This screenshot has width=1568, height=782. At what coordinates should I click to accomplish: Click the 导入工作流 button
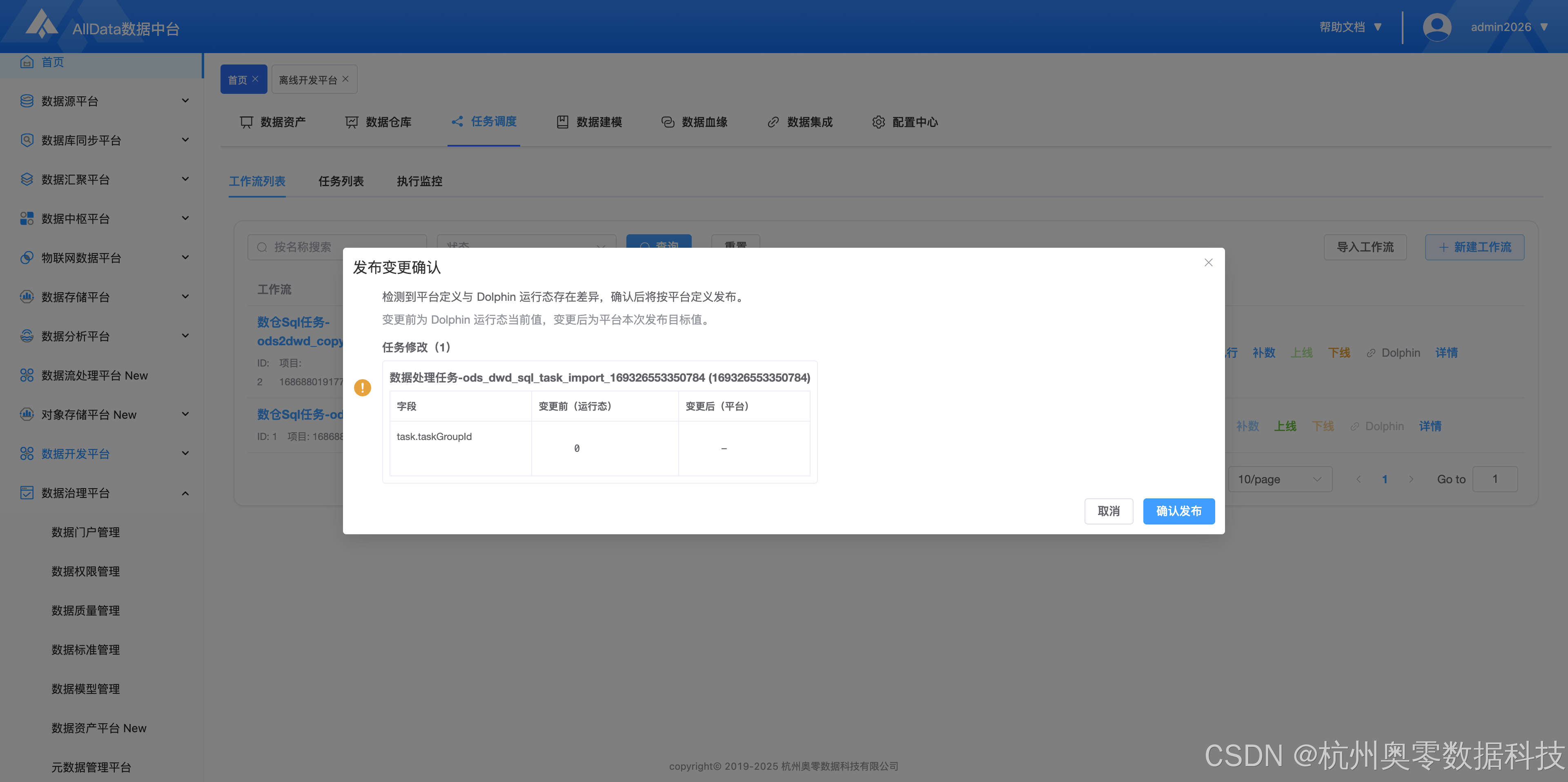[x=1365, y=247]
